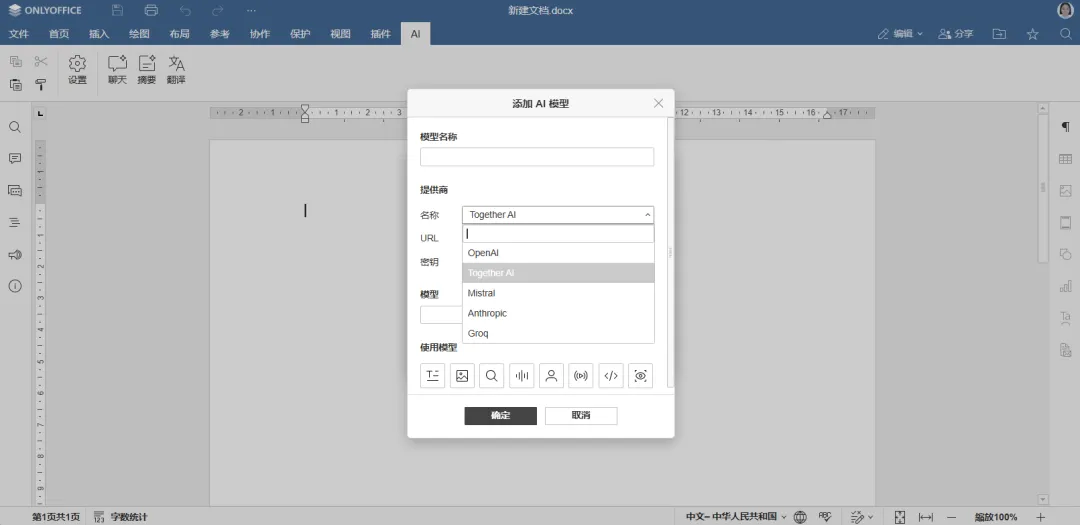1080x525 pixels.
Task: Select OpenAI from provider list
Action: tap(558, 253)
